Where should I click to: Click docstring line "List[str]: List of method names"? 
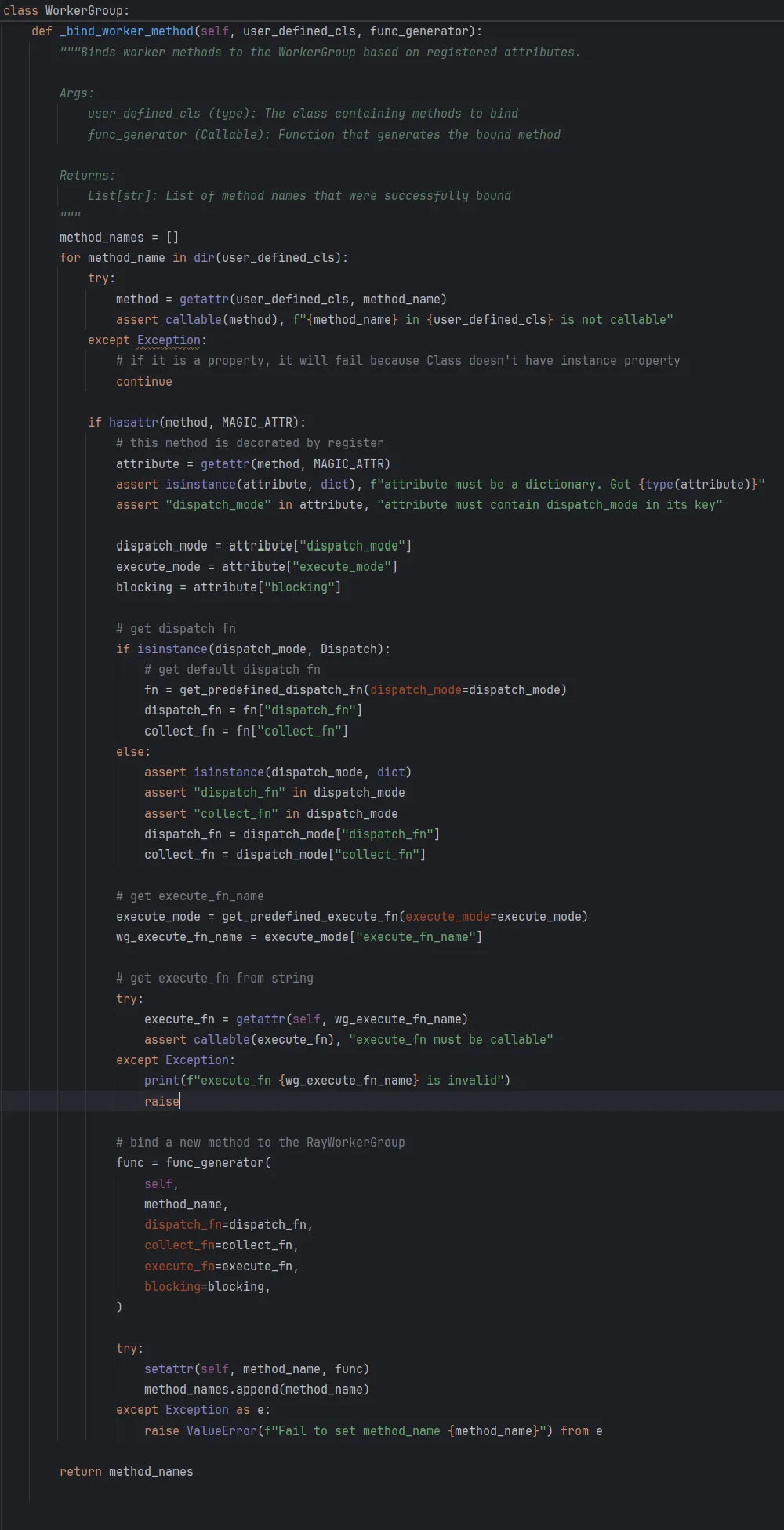tap(299, 196)
